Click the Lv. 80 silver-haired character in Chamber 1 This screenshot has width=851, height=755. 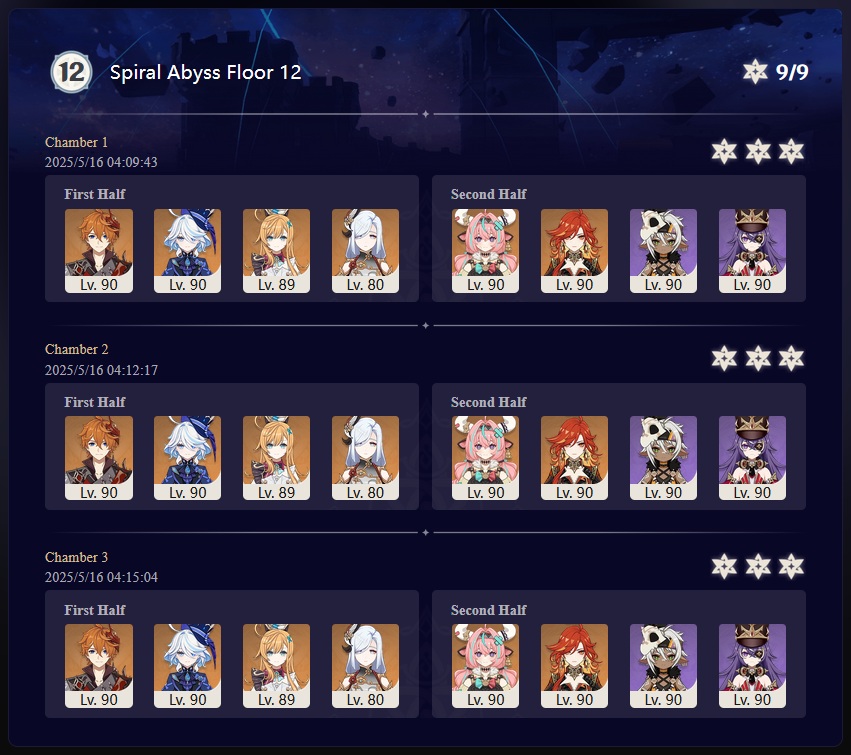365,251
